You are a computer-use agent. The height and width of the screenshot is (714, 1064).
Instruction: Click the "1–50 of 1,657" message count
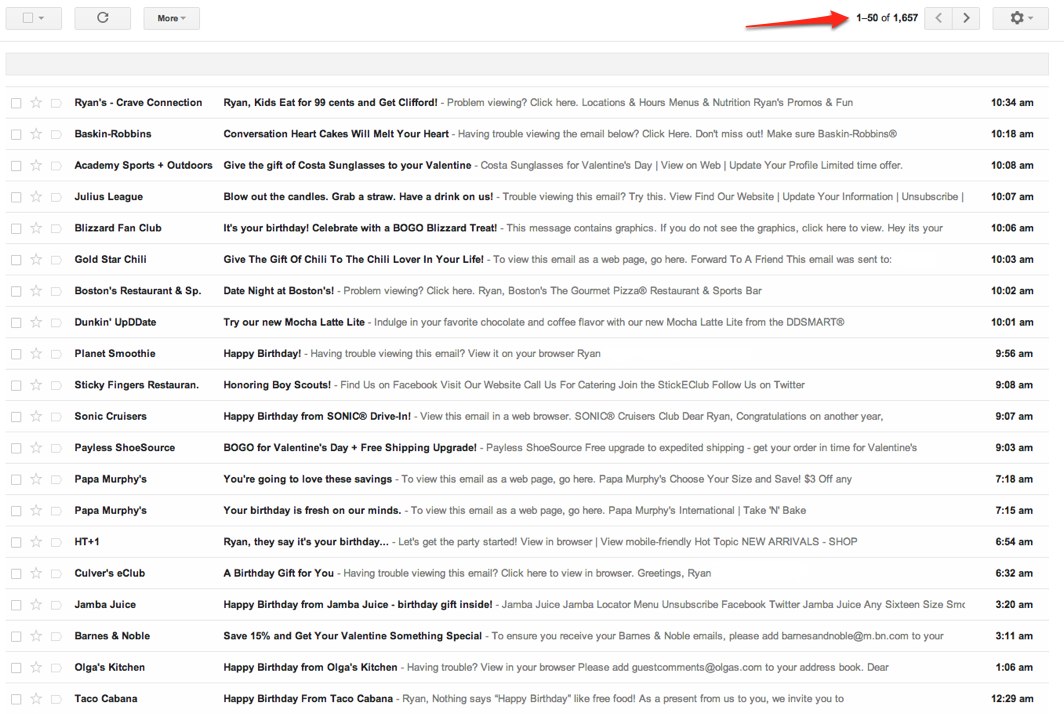[887, 18]
